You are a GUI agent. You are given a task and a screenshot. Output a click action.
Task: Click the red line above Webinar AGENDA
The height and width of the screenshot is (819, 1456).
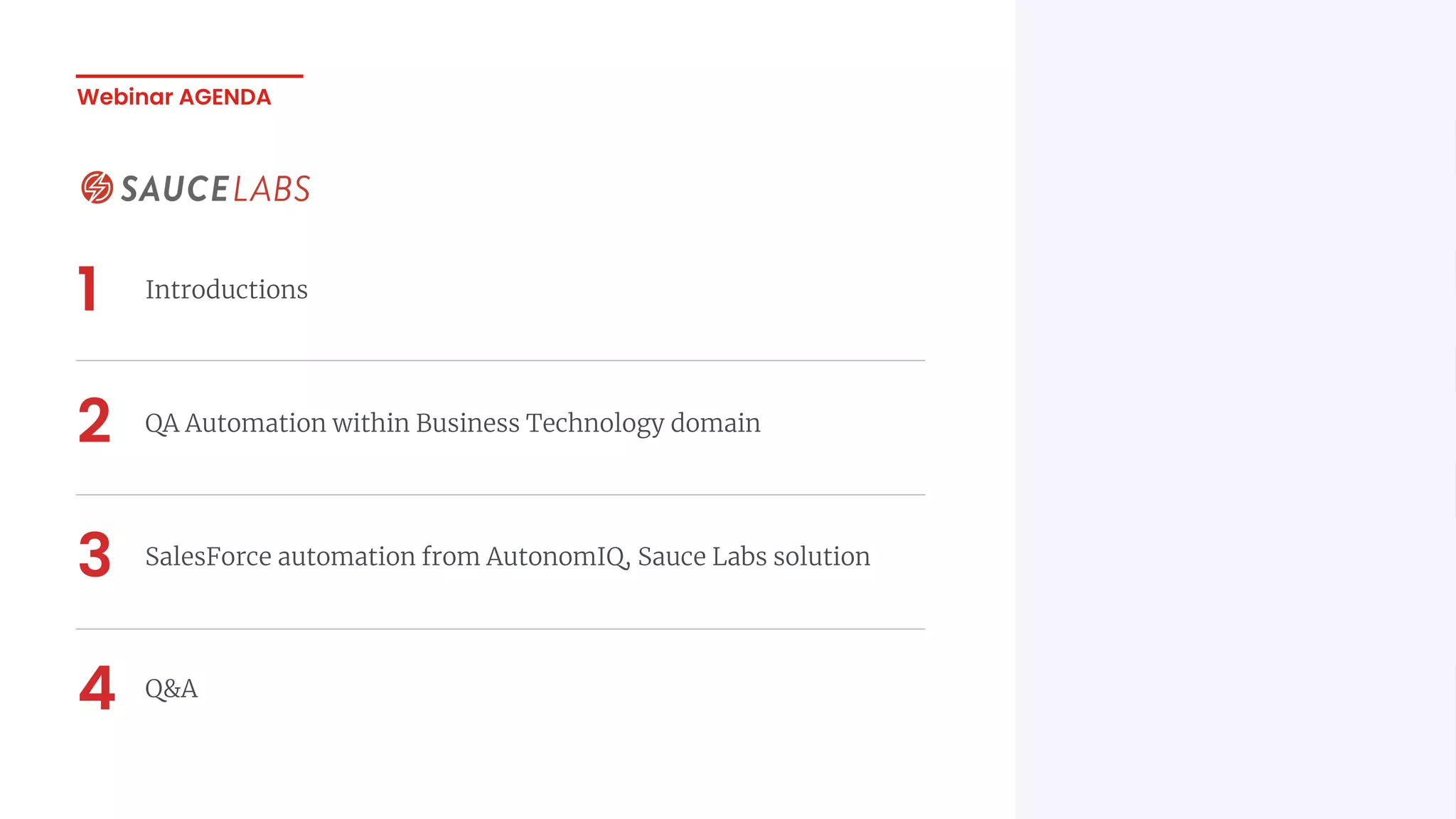tap(190, 75)
